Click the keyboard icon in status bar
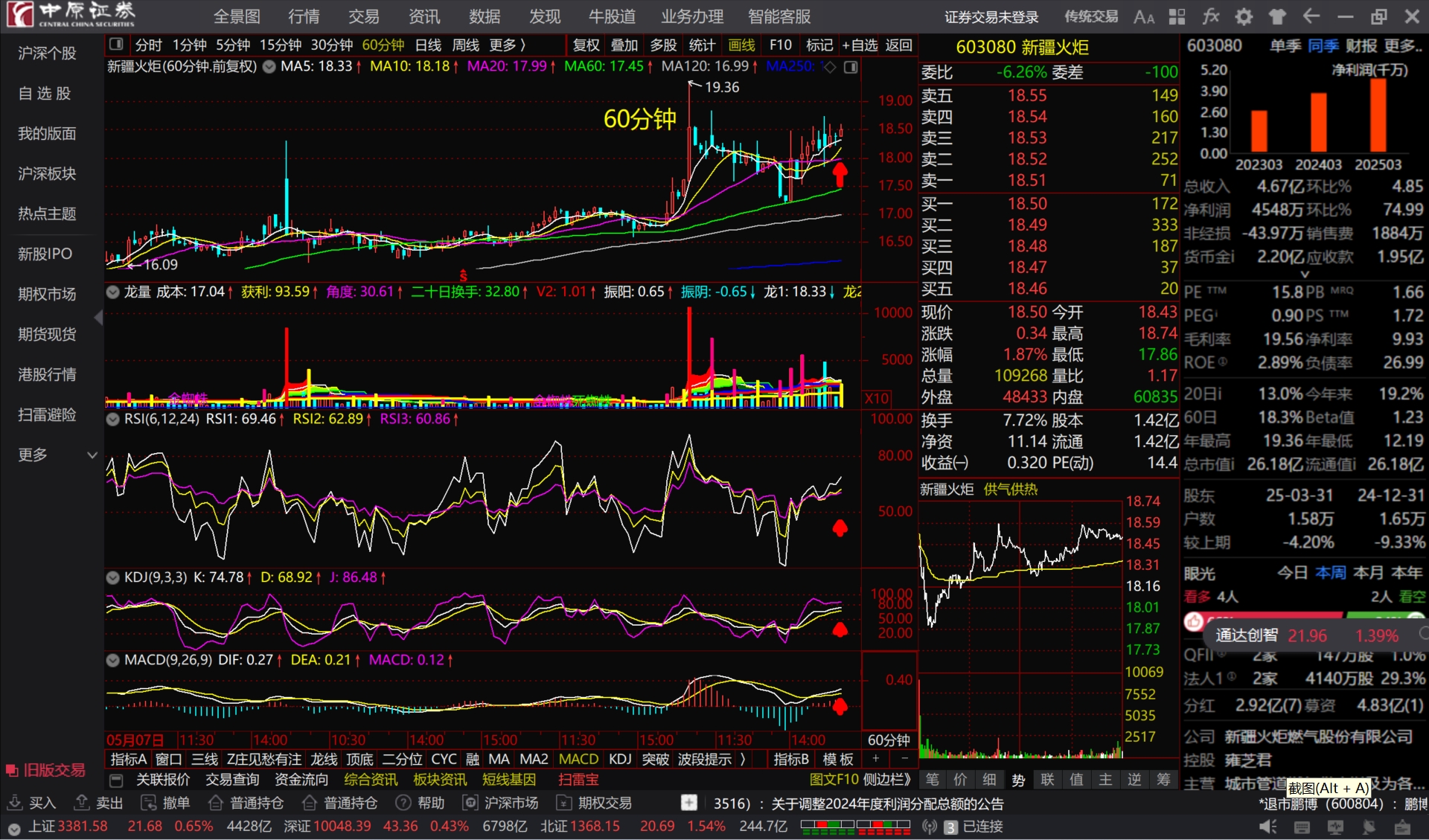Viewport: 1429px width, 840px height. tap(1302, 827)
